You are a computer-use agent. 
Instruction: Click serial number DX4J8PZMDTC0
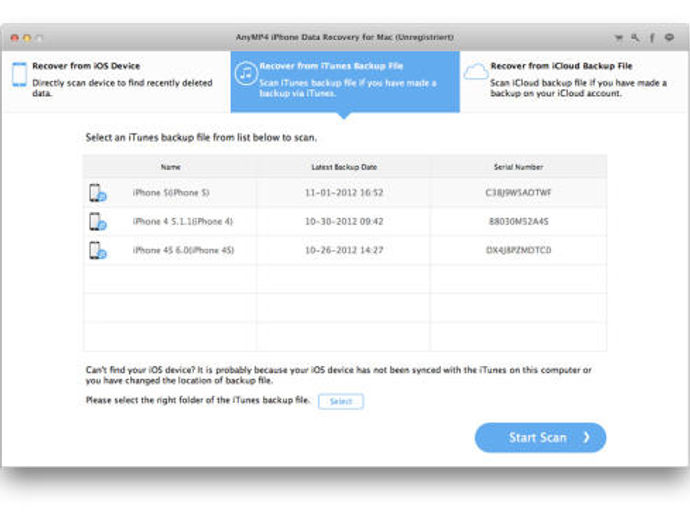pos(518,250)
